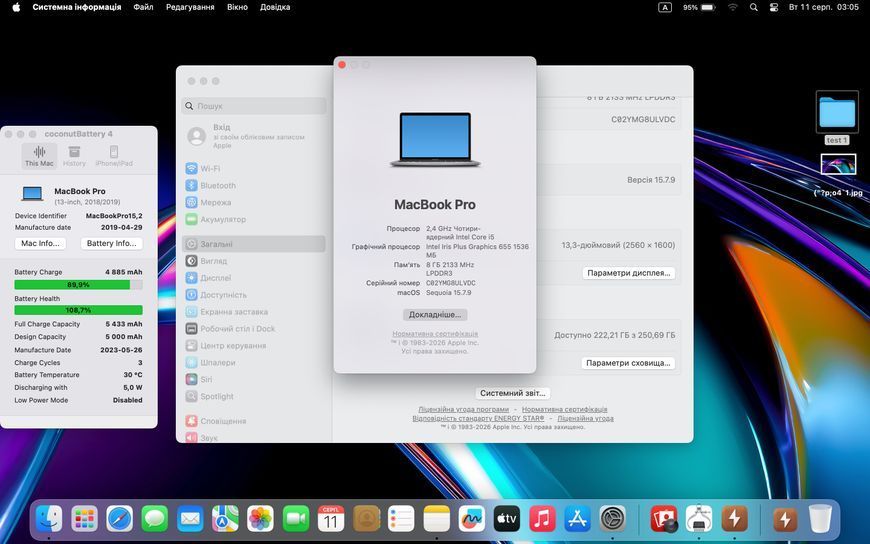Open the Music app in the Dock
Screen dimensions: 870x544
(x=542, y=520)
